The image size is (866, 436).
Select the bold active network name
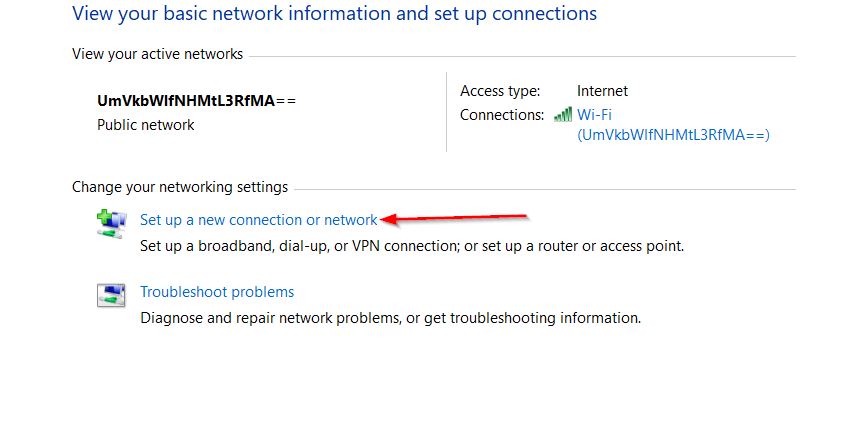197,101
